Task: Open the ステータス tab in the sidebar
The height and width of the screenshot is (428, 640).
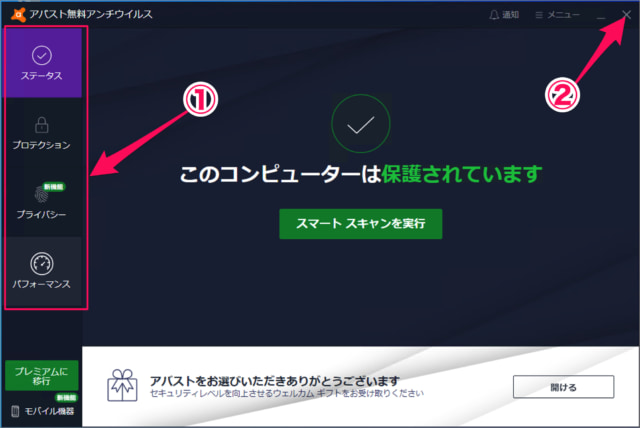Action: [x=42, y=63]
